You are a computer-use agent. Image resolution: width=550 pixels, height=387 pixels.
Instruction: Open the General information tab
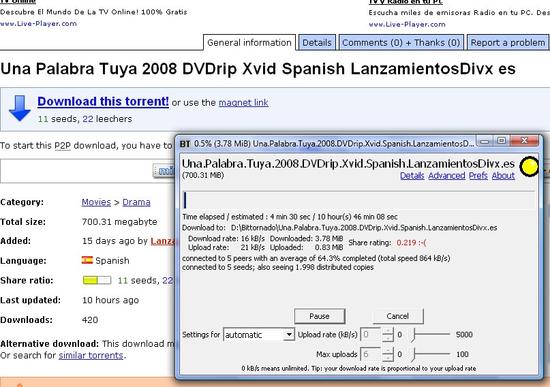249,43
